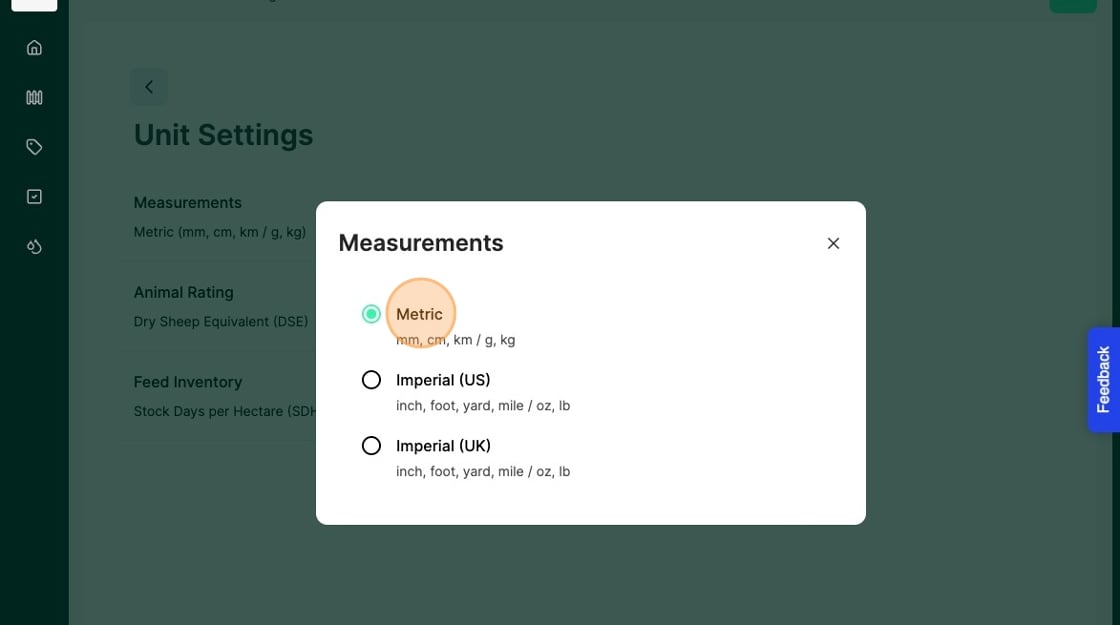Image resolution: width=1120 pixels, height=625 pixels.
Task: Click the Imperial (US) option label
Action: (443, 380)
